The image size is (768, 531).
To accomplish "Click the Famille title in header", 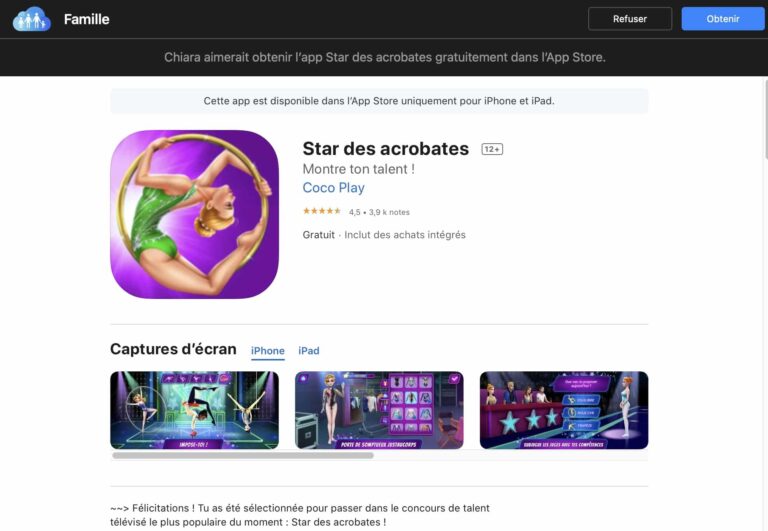I will pyautogui.click(x=87, y=19).
